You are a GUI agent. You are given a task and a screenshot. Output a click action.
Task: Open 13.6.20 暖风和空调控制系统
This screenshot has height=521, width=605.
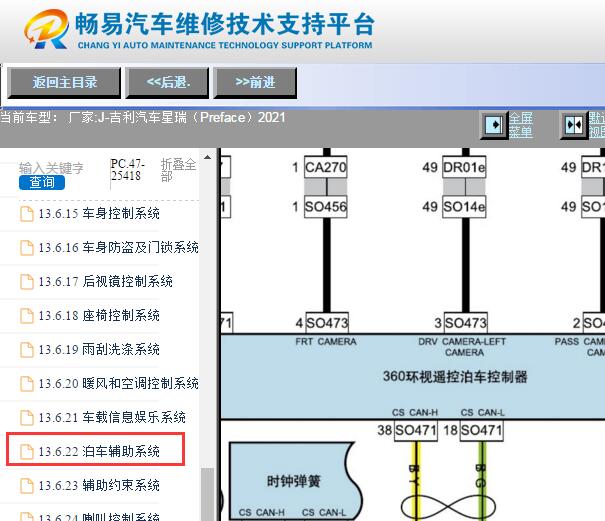click(118, 383)
